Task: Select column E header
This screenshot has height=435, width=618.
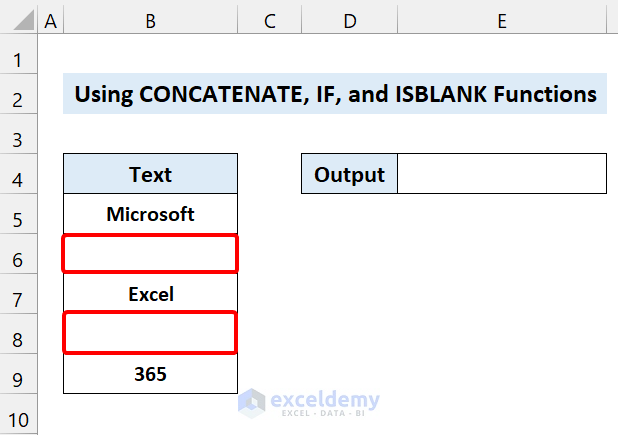Action: click(501, 20)
